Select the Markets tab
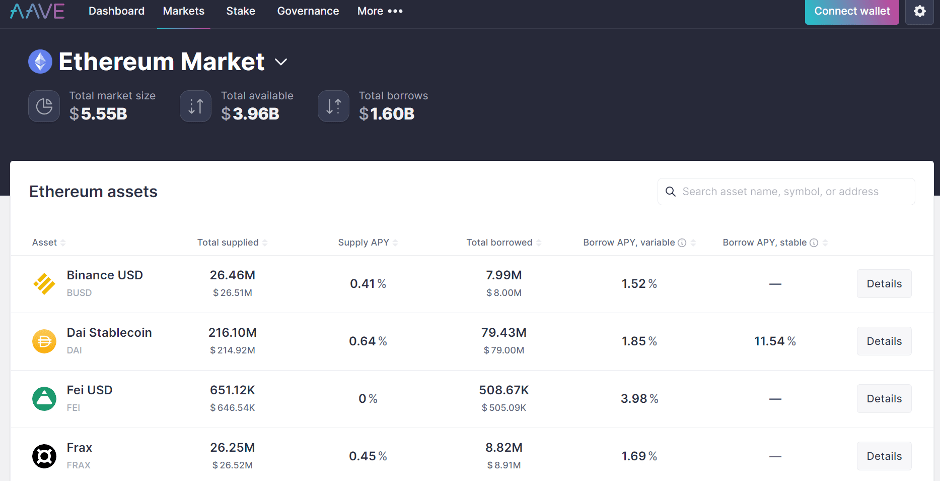This screenshot has height=481, width=941. pyautogui.click(x=184, y=11)
